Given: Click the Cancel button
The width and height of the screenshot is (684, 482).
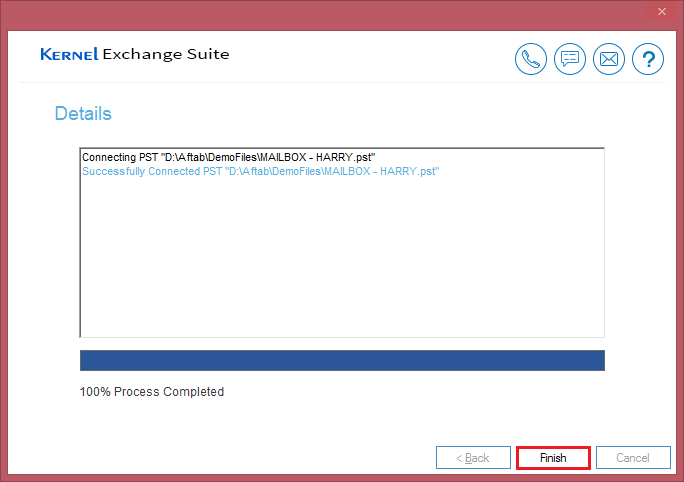Looking at the screenshot, I should click(x=633, y=458).
